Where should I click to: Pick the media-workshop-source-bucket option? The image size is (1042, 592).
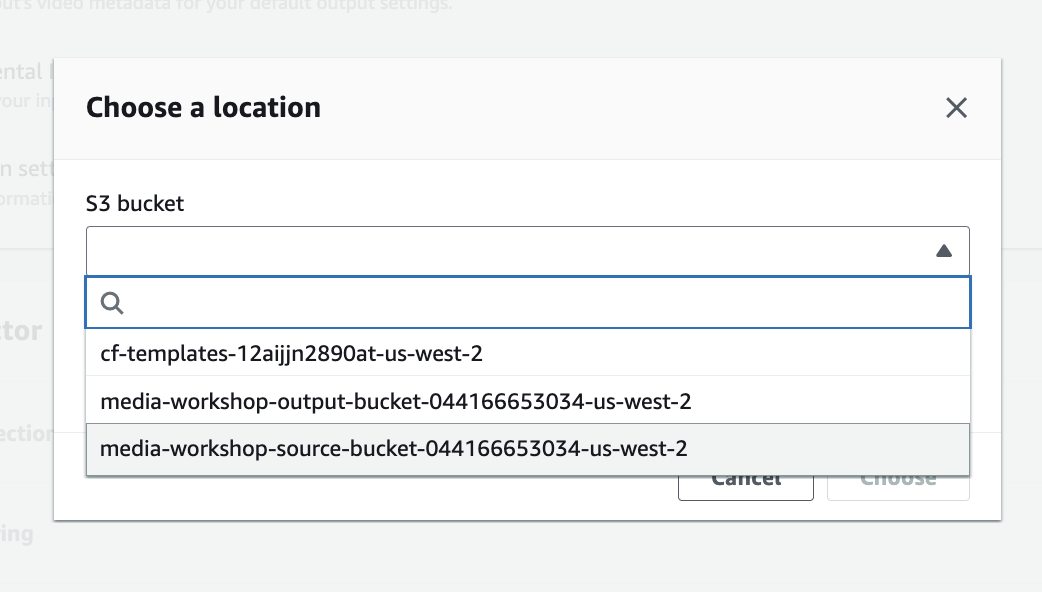click(x=394, y=449)
